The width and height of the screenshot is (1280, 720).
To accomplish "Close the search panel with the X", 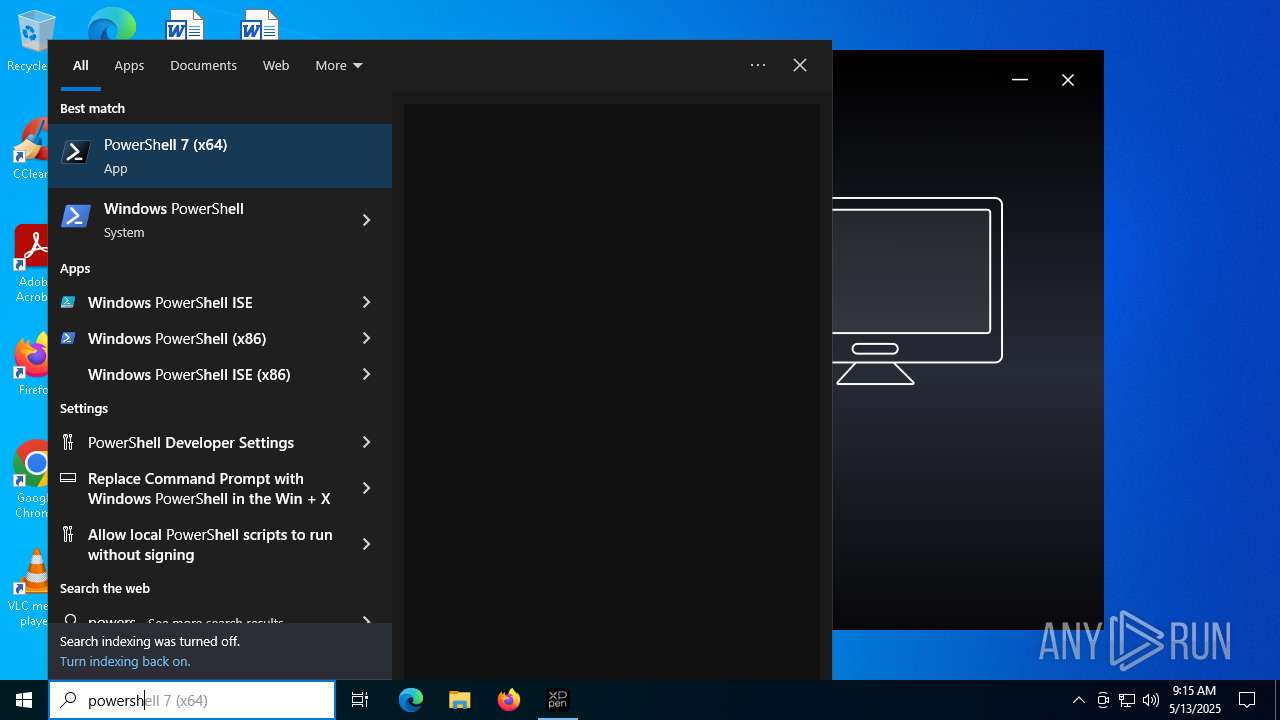I will (800, 65).
